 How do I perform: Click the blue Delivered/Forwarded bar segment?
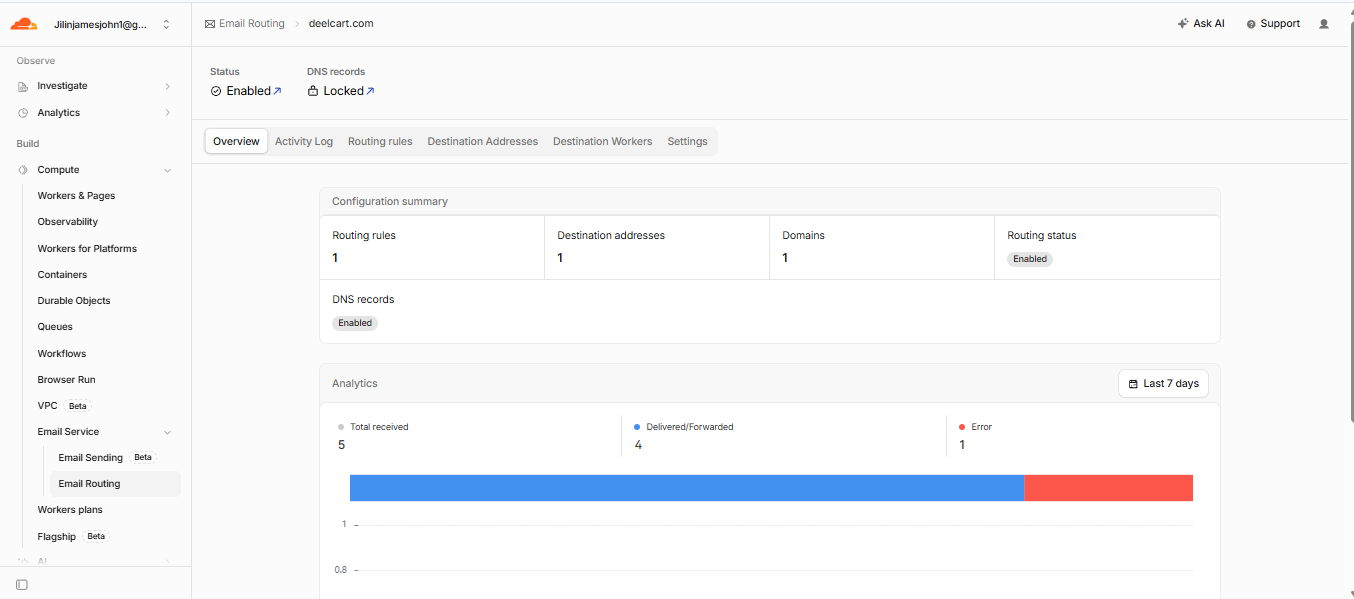[687, 488]
